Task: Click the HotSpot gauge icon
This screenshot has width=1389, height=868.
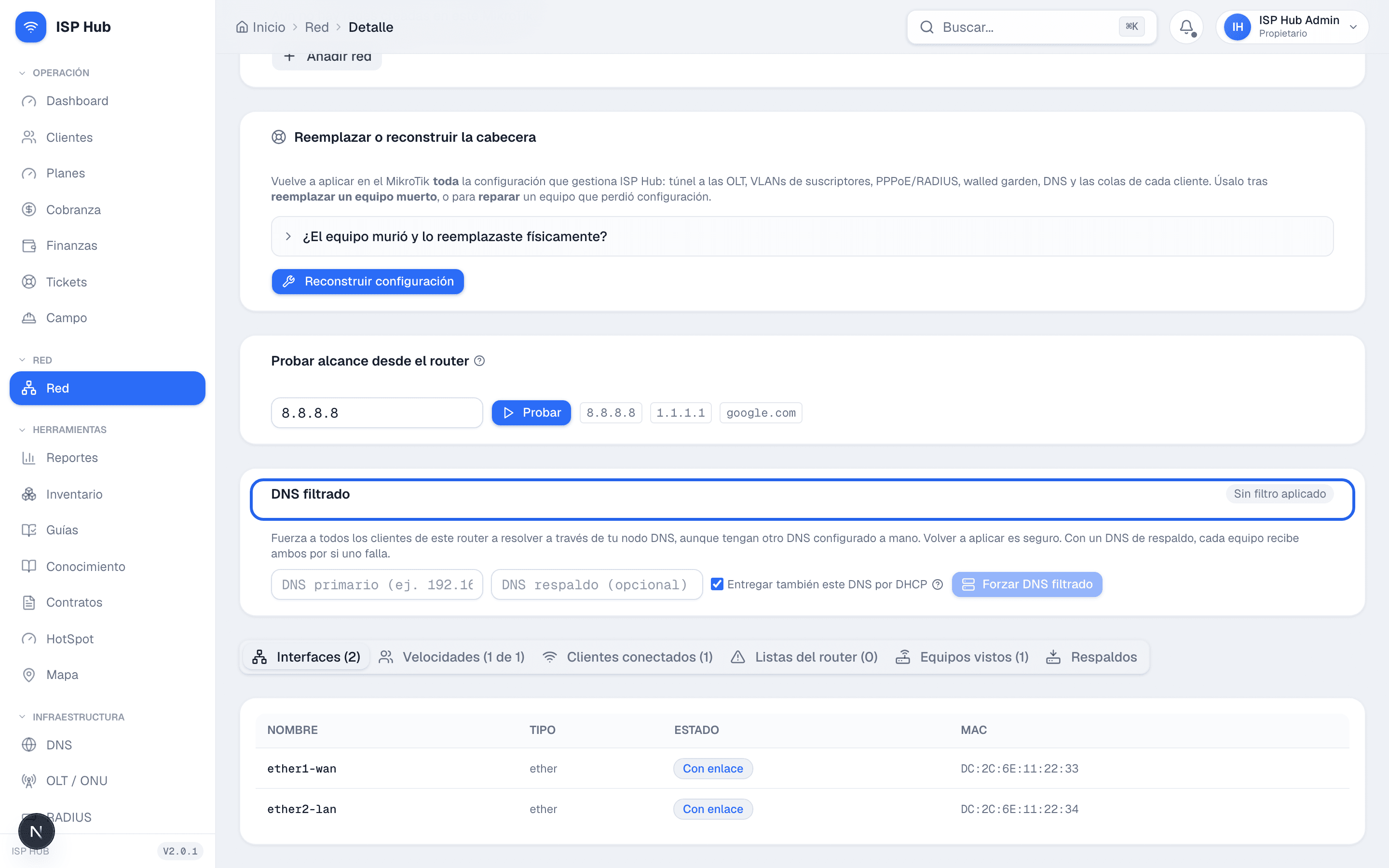Action: tap(29, 639)
